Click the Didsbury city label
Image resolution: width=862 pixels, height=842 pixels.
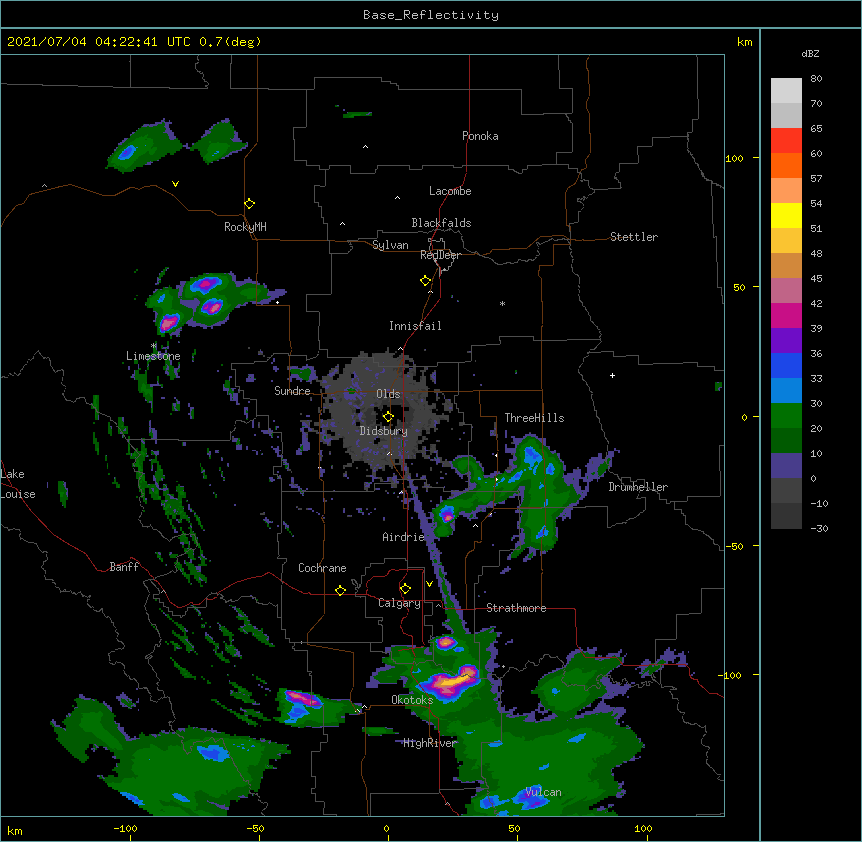point(384,431)
